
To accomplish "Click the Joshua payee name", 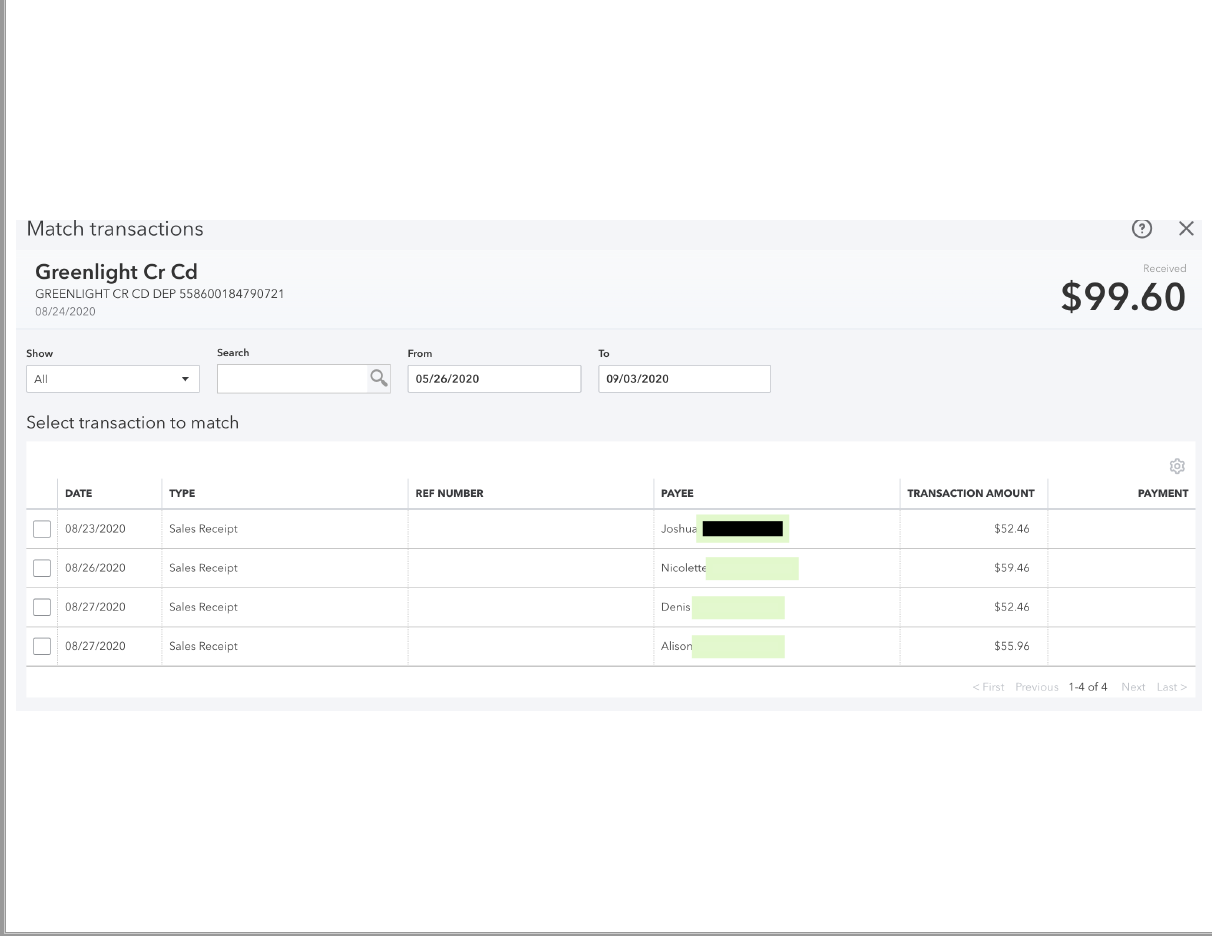I will tap(679, 529).
